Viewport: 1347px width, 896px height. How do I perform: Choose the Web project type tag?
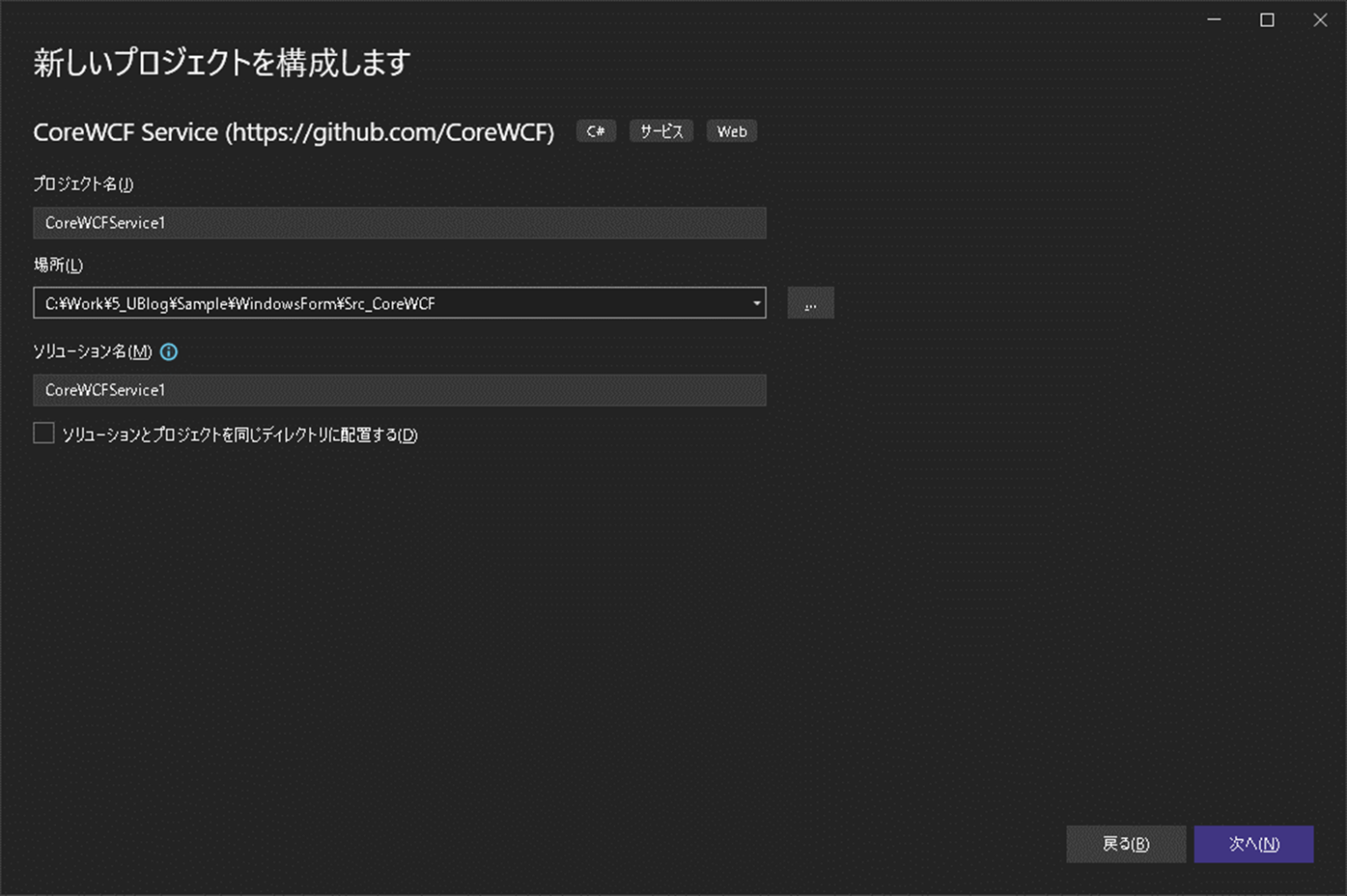[731, 132]
